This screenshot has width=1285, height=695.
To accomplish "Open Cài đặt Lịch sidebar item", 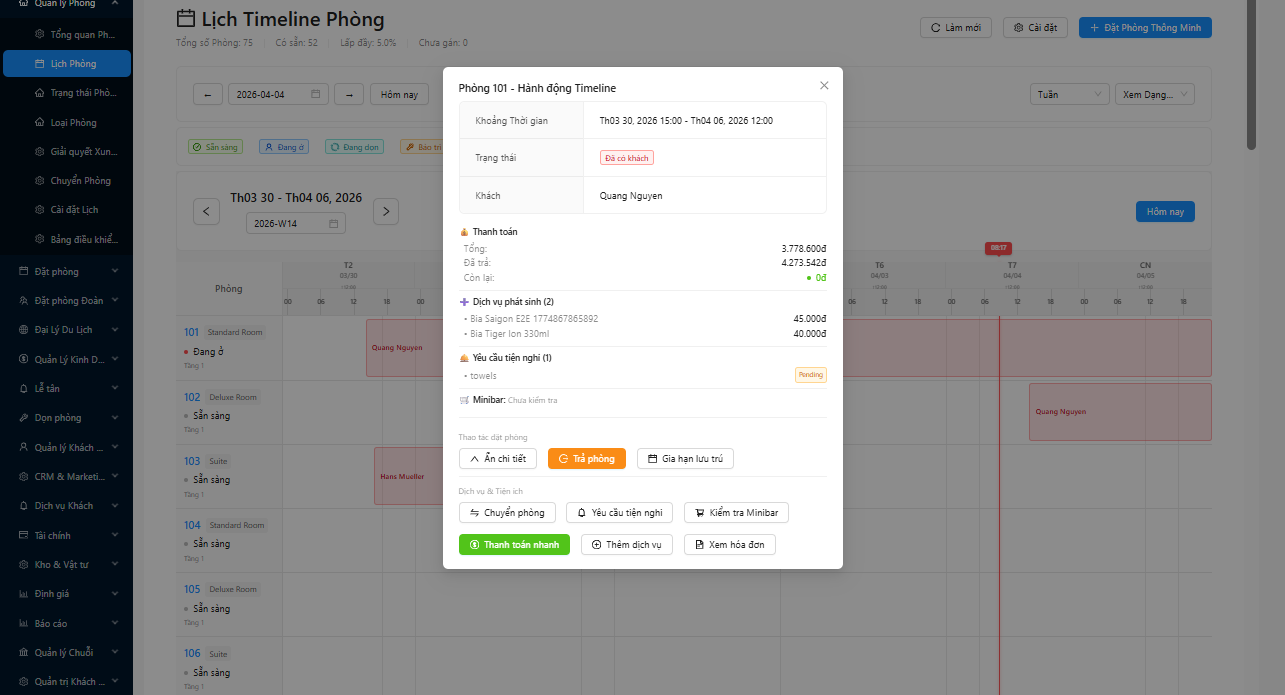I will (x=67, y=210).
